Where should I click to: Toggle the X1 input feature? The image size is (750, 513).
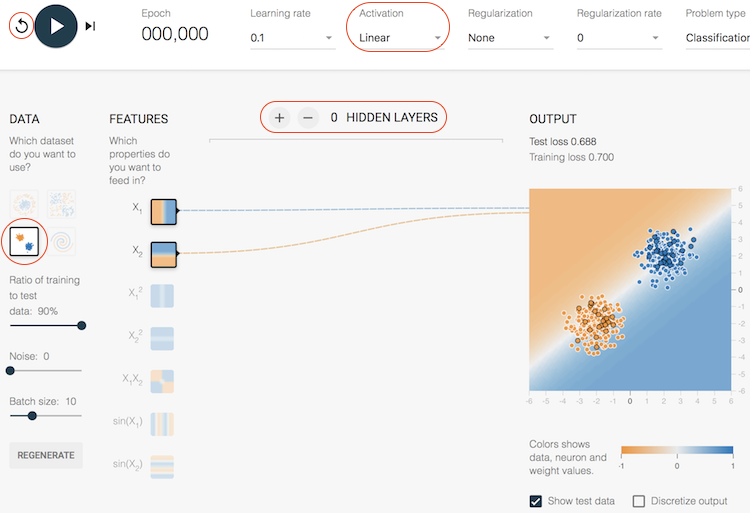tap(163, 211)
